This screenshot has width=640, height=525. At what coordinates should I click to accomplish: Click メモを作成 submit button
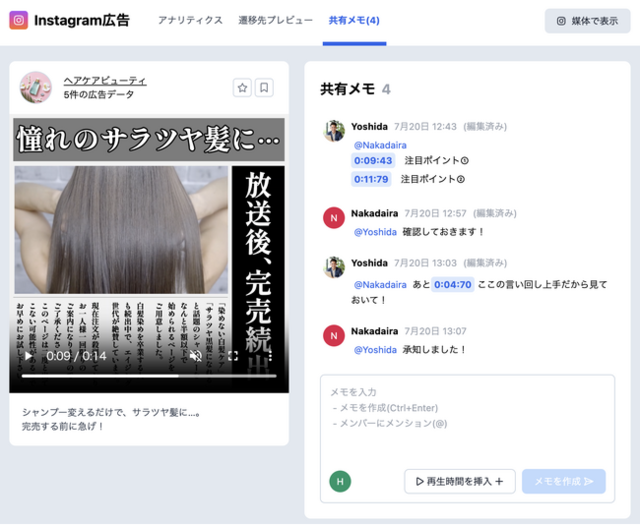(x=564, y=481)
